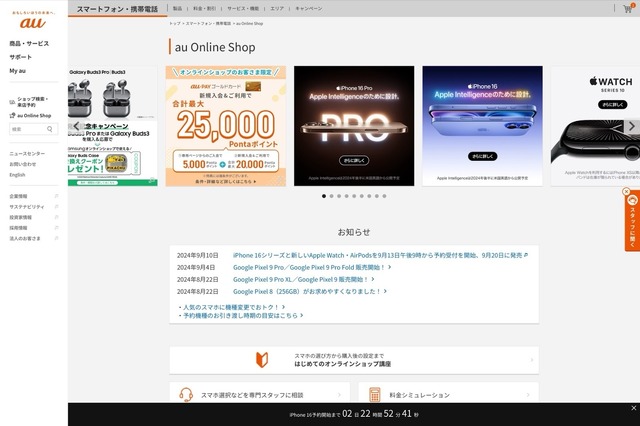Click the arrow after 人気のスマホに機種変更でおトク
Screen dimensions: 640x426
[284, 307]
